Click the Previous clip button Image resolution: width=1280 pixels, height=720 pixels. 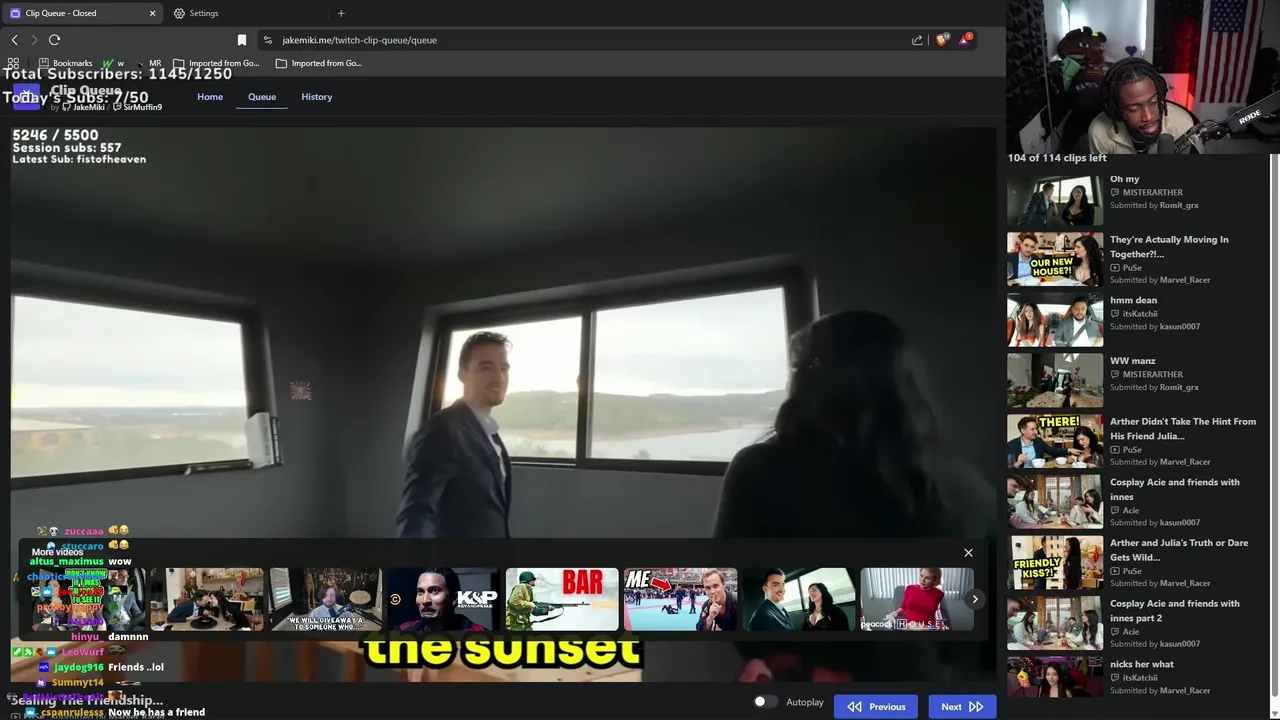click(x=876, y=706)
